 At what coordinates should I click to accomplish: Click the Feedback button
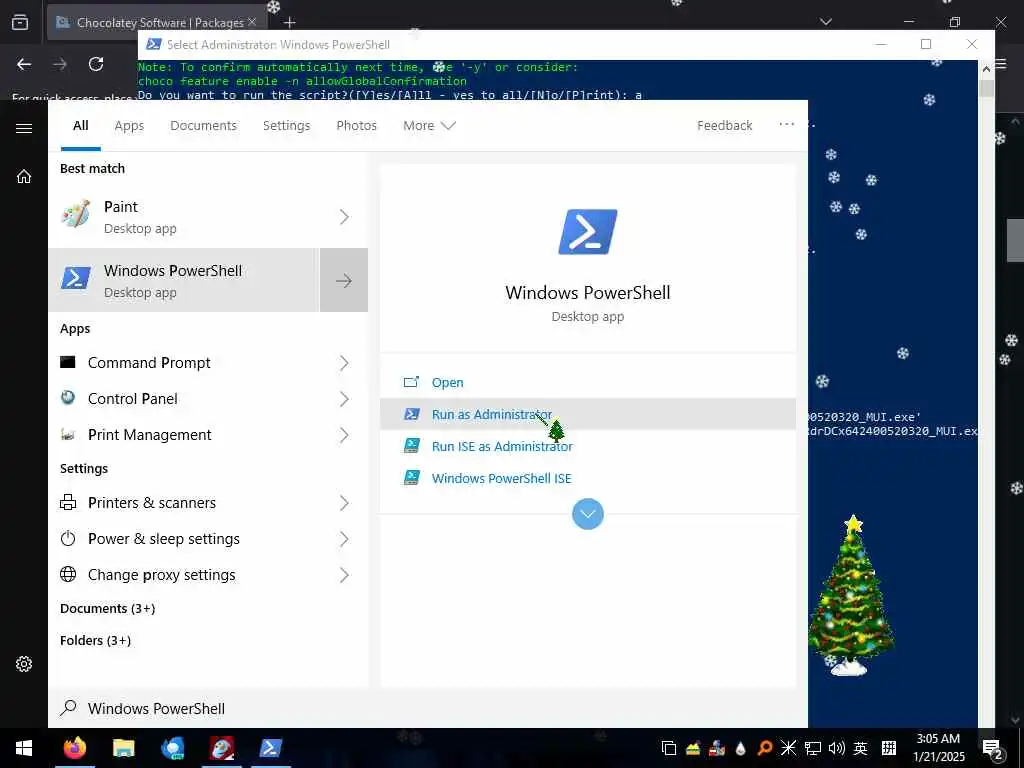724,125
